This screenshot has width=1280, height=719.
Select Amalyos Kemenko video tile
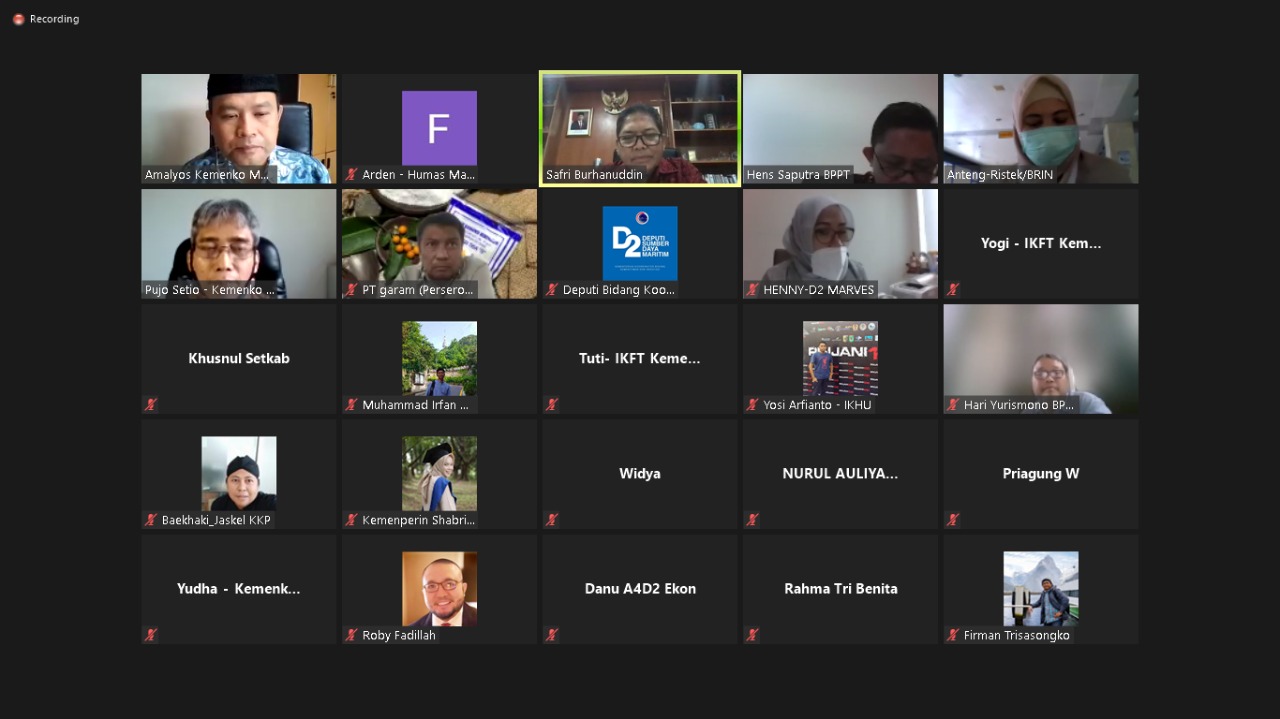click(239, 128)
